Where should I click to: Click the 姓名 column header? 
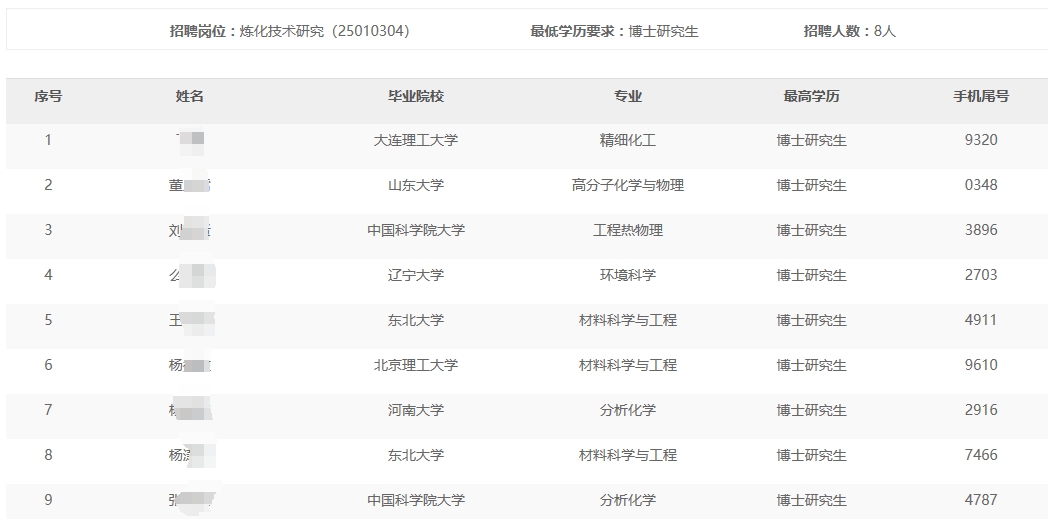[189, 96]
